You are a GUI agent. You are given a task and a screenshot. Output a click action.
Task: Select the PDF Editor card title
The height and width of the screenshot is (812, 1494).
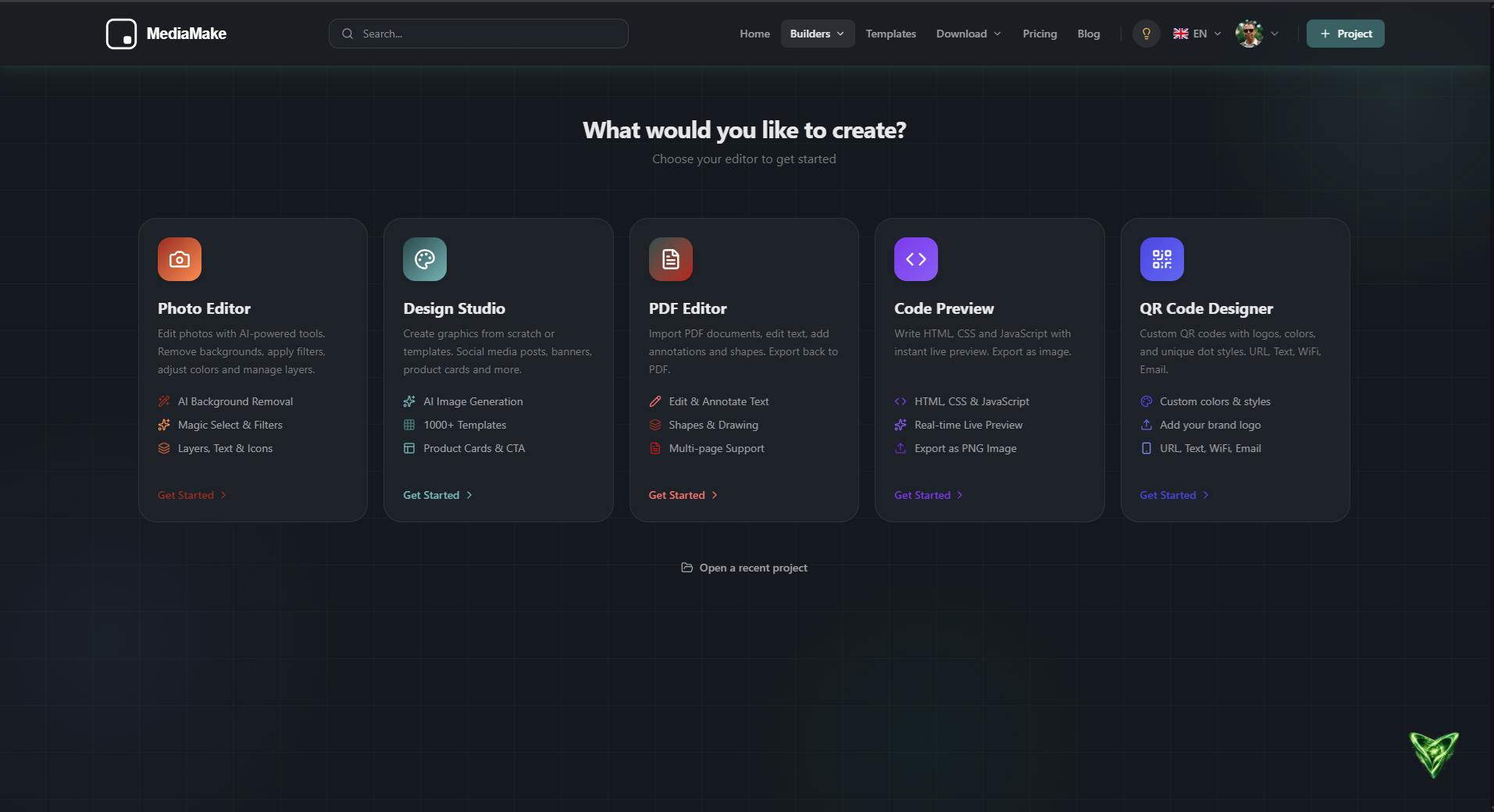tap(688, 308)
